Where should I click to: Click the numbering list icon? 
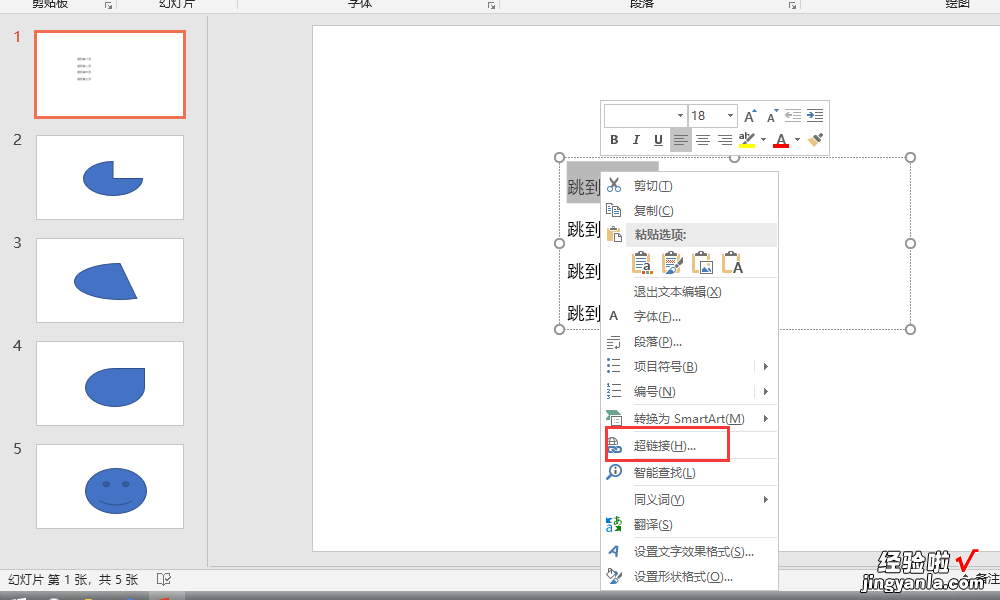coord(614,390)
